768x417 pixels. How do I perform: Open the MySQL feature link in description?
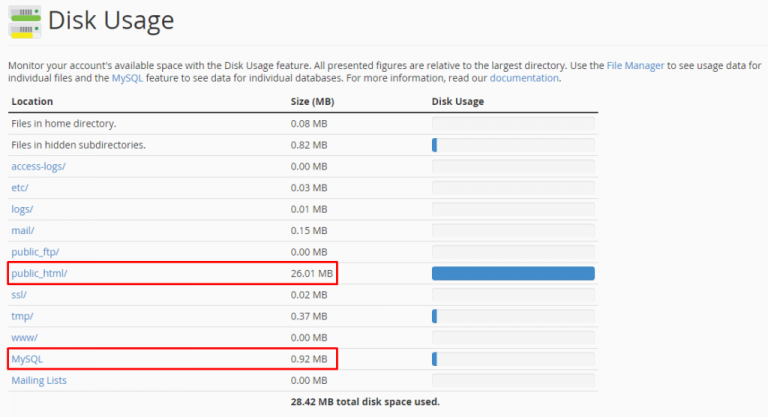pyautogui.click(x=126, y=78)
